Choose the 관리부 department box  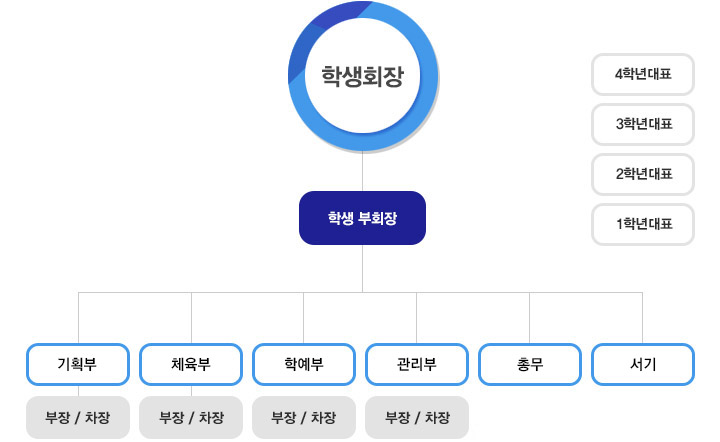417,365
